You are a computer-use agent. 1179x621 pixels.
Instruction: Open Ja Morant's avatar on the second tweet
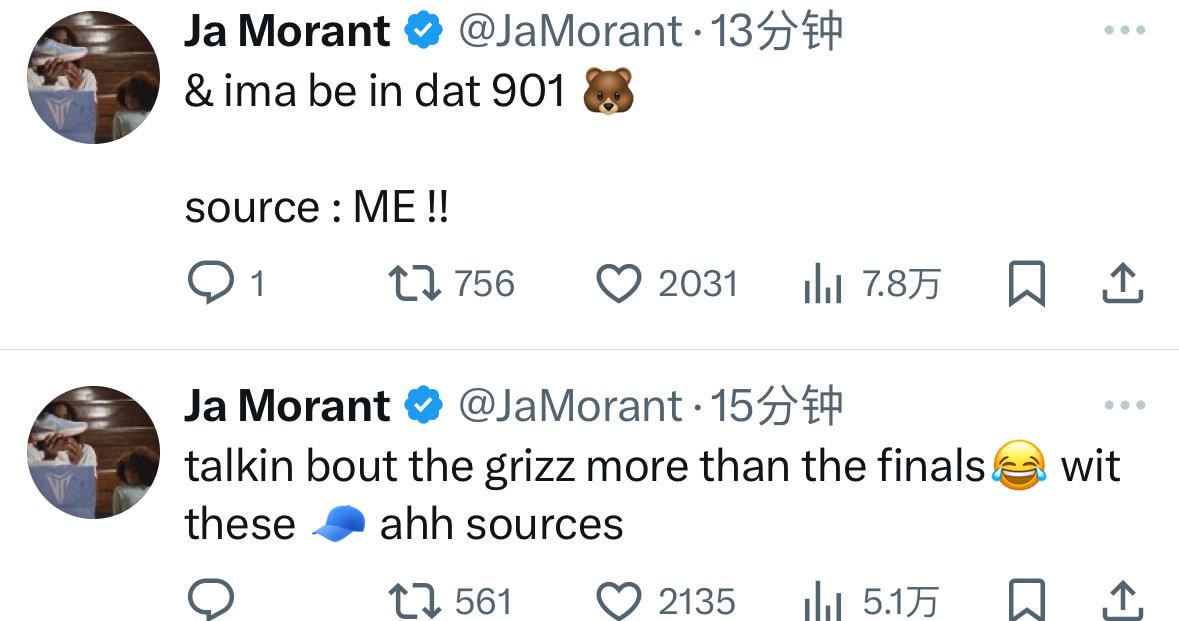click(93, 451)
